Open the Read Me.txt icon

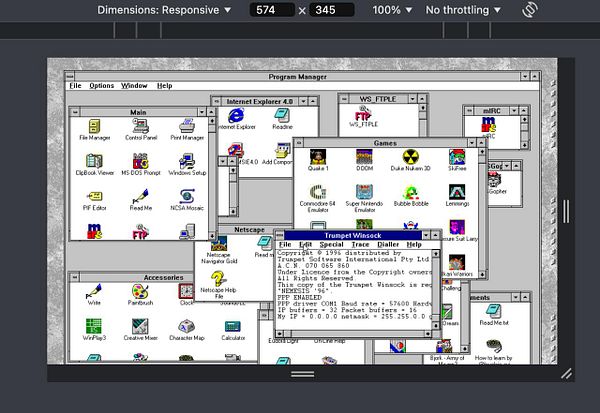pyautogui.click(x=494, y=315)
